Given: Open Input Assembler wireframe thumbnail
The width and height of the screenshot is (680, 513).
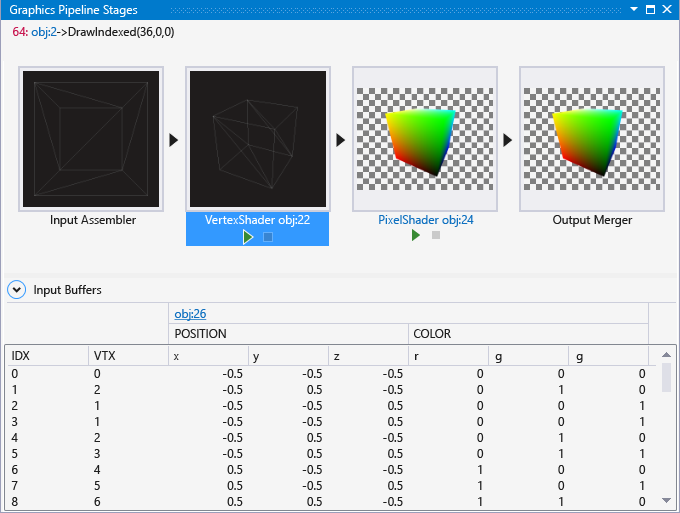Looking at the screenshot, I should point(91,139).
